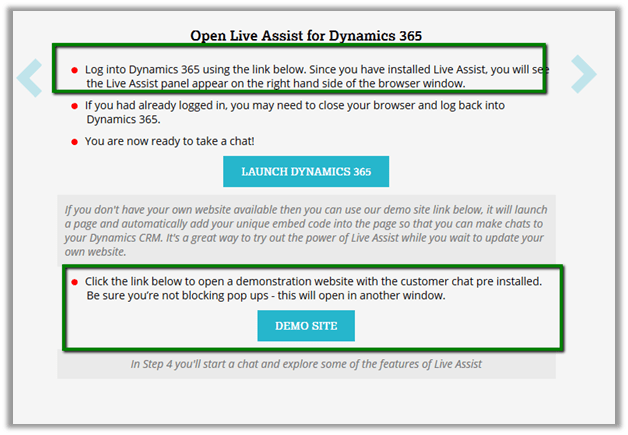Image resolution: width=628 pixels, height=435 pixels.
Task: Advance to next step with right chevron arrow
Action: (x=584, y=74)
